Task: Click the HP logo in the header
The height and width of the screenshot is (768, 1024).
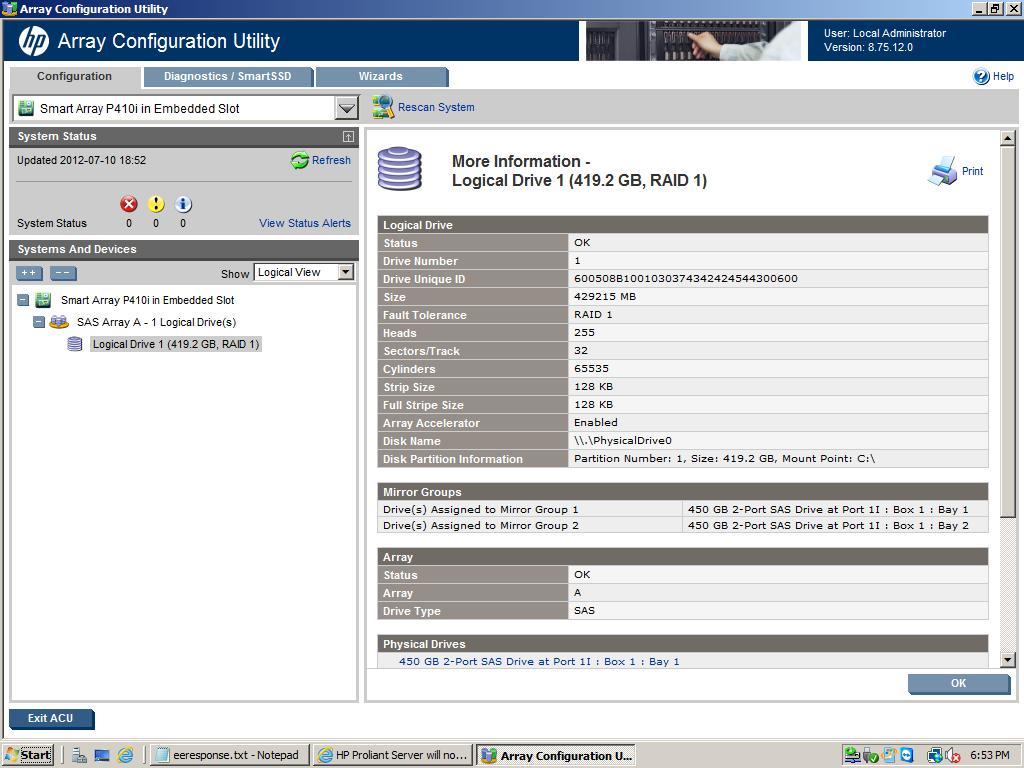Action: (x=33, y=41)
